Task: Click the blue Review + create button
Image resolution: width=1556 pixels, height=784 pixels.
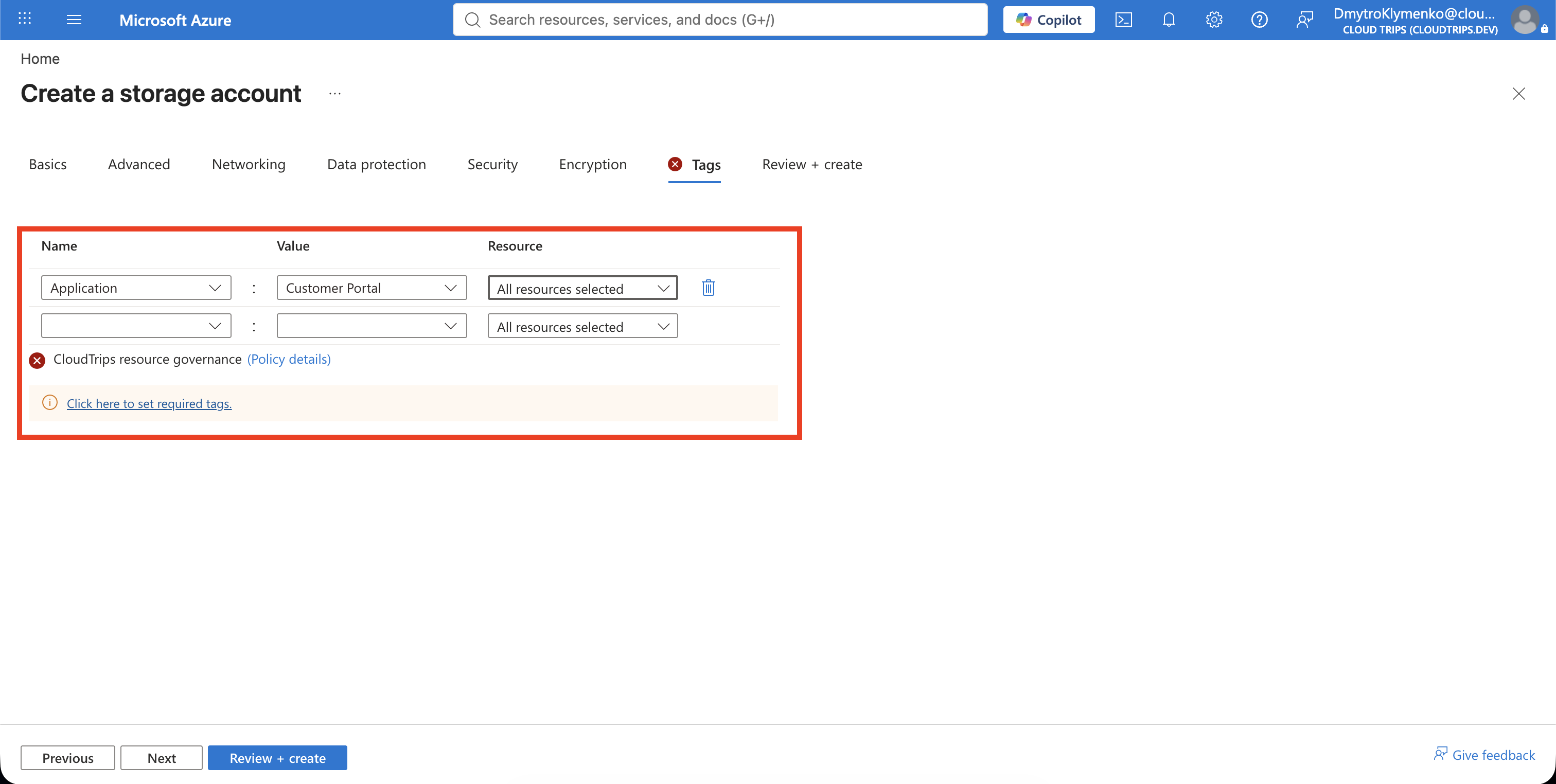Action: (x=277, y=758)
